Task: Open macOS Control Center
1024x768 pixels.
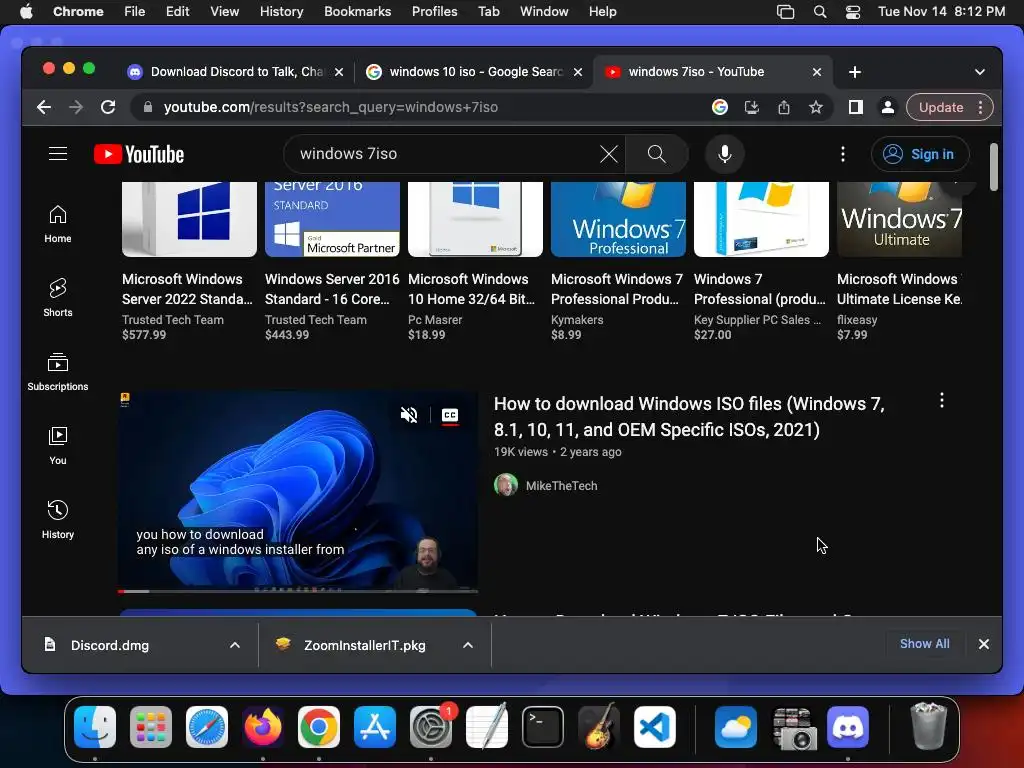Action: 852,12
